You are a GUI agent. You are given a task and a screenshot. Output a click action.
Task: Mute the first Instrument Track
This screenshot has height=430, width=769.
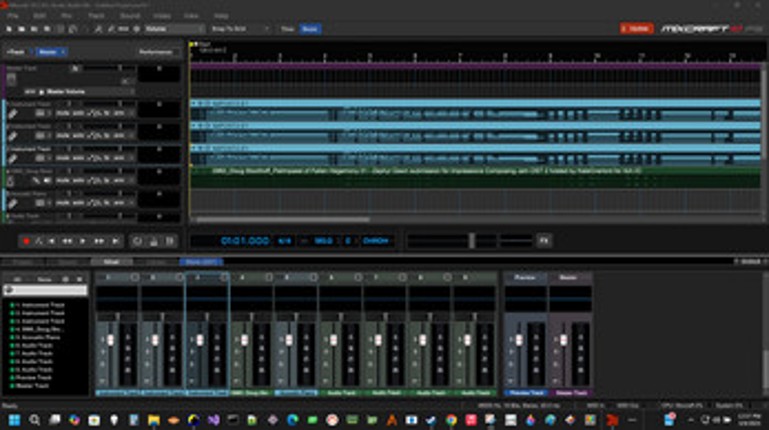tap(61, 113)
